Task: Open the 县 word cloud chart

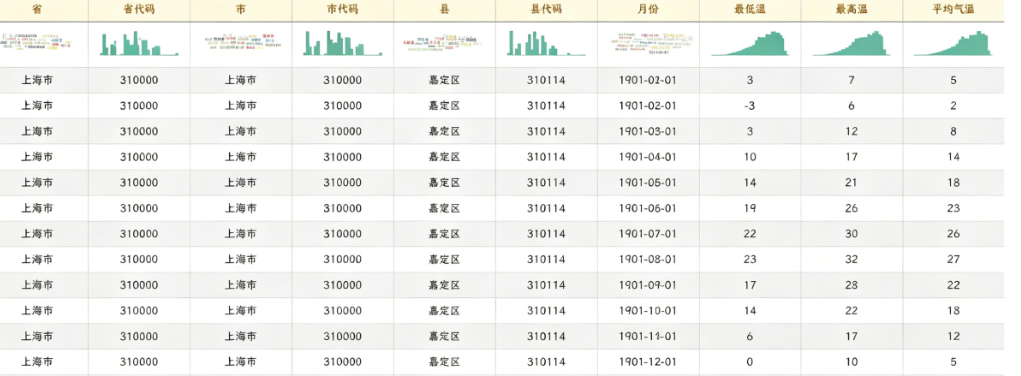Action: (444, 42)
